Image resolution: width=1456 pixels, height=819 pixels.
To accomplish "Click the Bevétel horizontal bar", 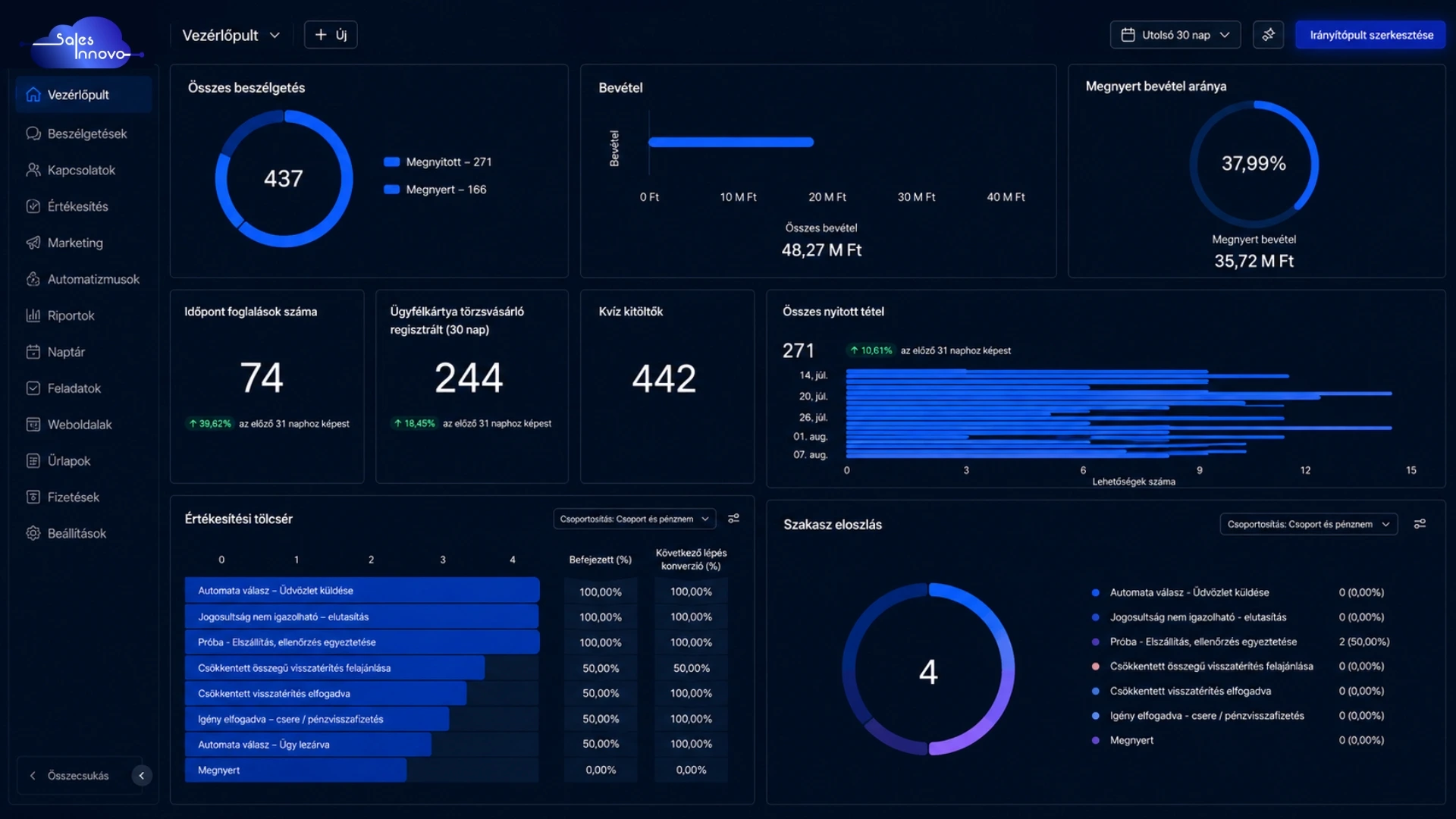I will (731, 142).
